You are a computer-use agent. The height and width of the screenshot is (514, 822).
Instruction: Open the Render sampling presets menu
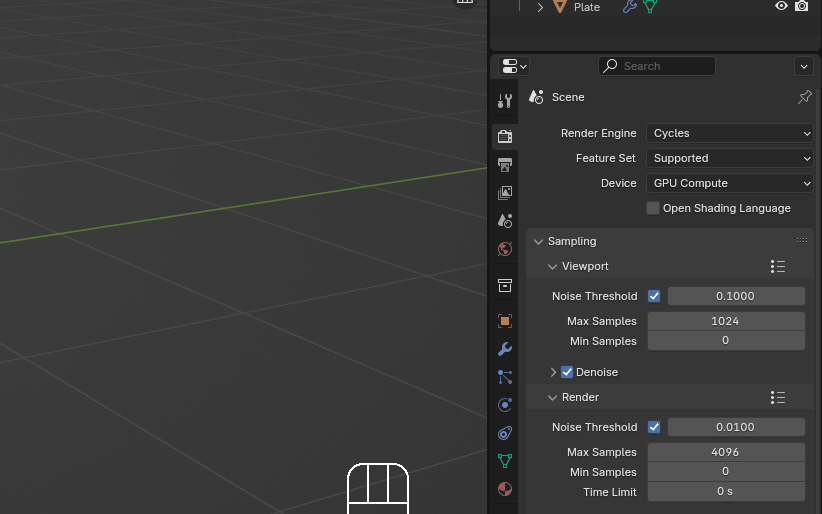click(778, 397)
